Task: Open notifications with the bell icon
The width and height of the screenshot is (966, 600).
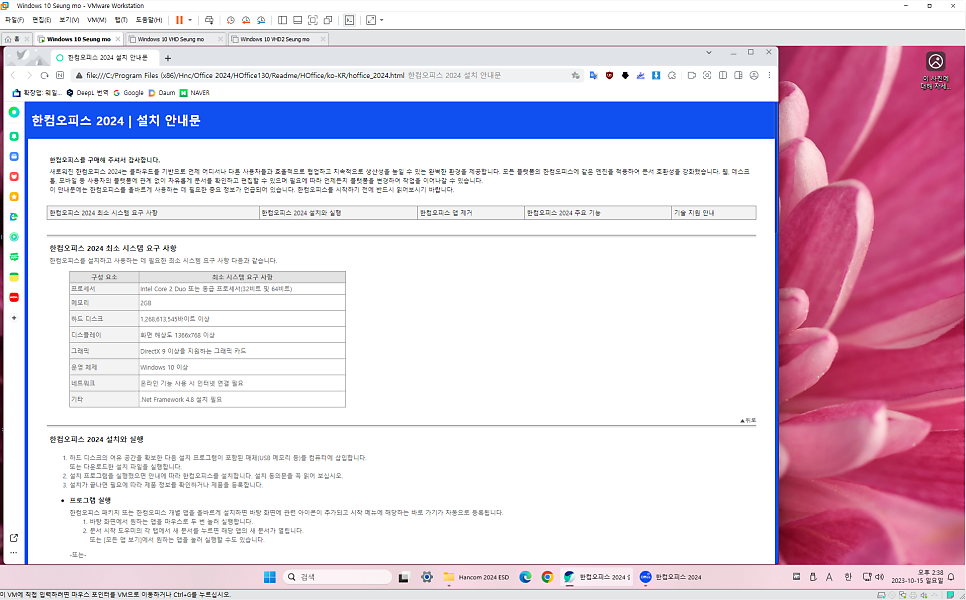Action: click(950, 576)
